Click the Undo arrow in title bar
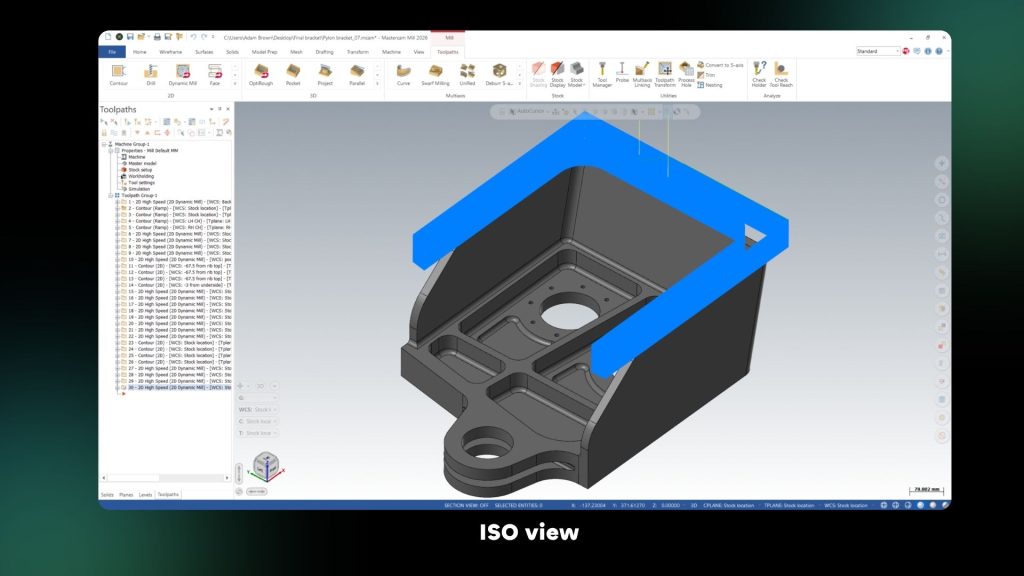 pyautogui.click(x=193, y=37)
